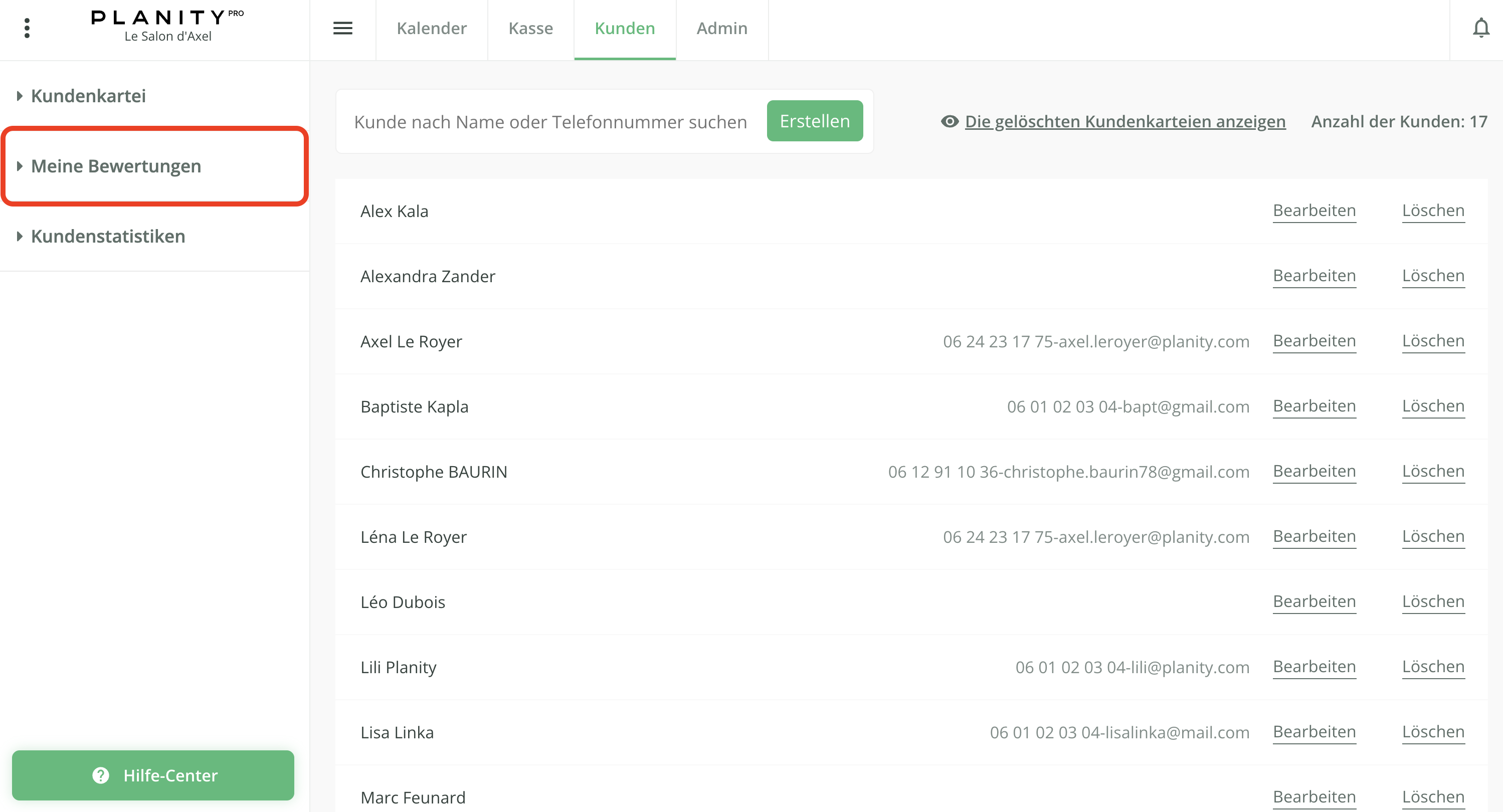Image resolution: width=1503 pixels, height=812 pixels.
Task: Edit Alex Kala via Bearbeiten
Action: (x=1314, y=211)
